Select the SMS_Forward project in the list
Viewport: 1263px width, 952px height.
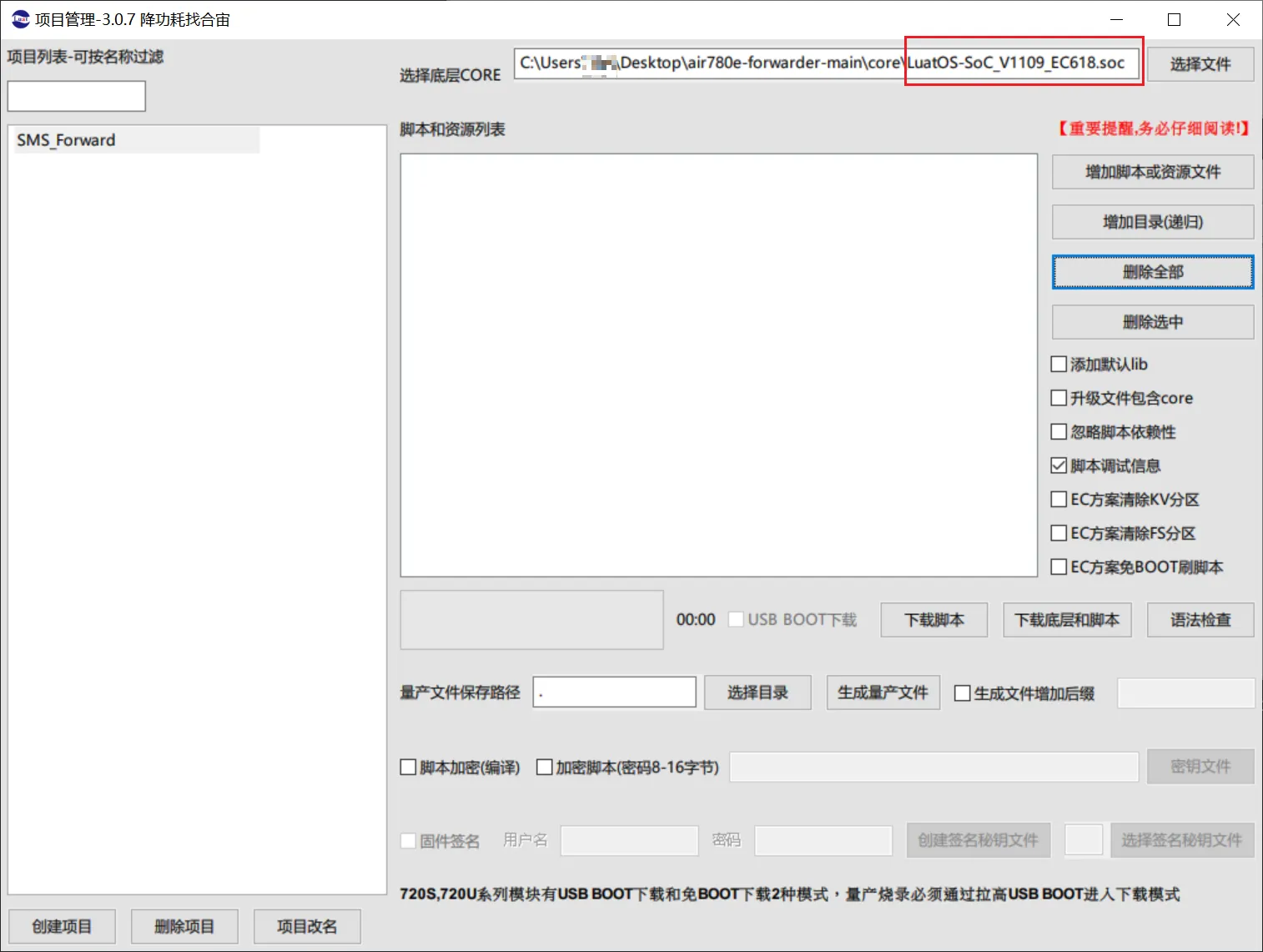(137, 140)
